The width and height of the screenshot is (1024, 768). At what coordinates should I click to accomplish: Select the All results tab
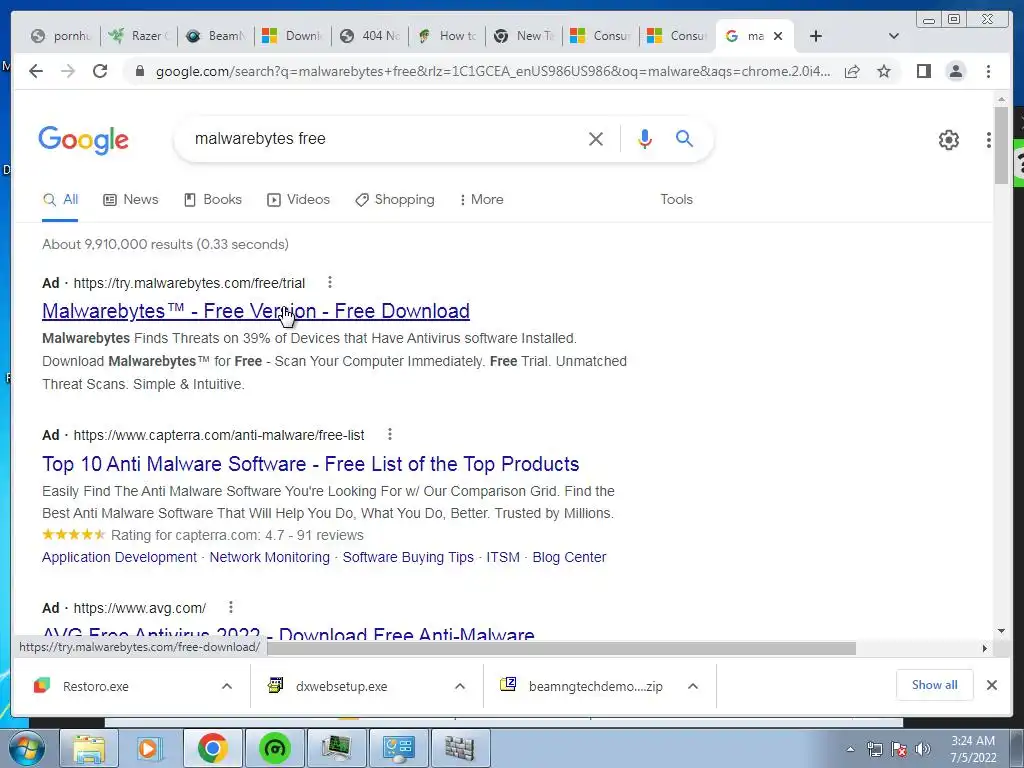[x=60, y=199]
